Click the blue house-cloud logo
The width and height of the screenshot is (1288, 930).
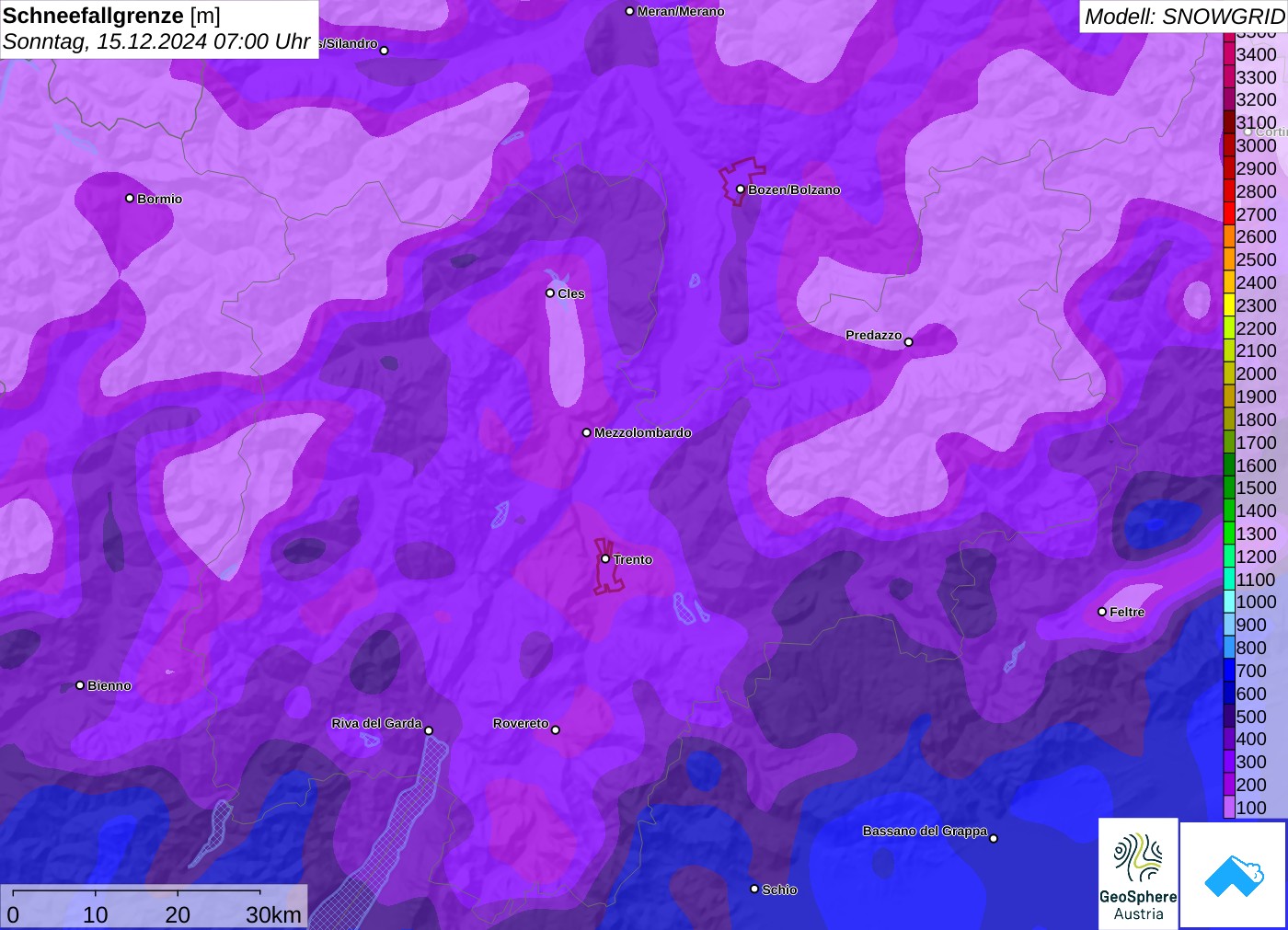click(x=1234, y=875)
